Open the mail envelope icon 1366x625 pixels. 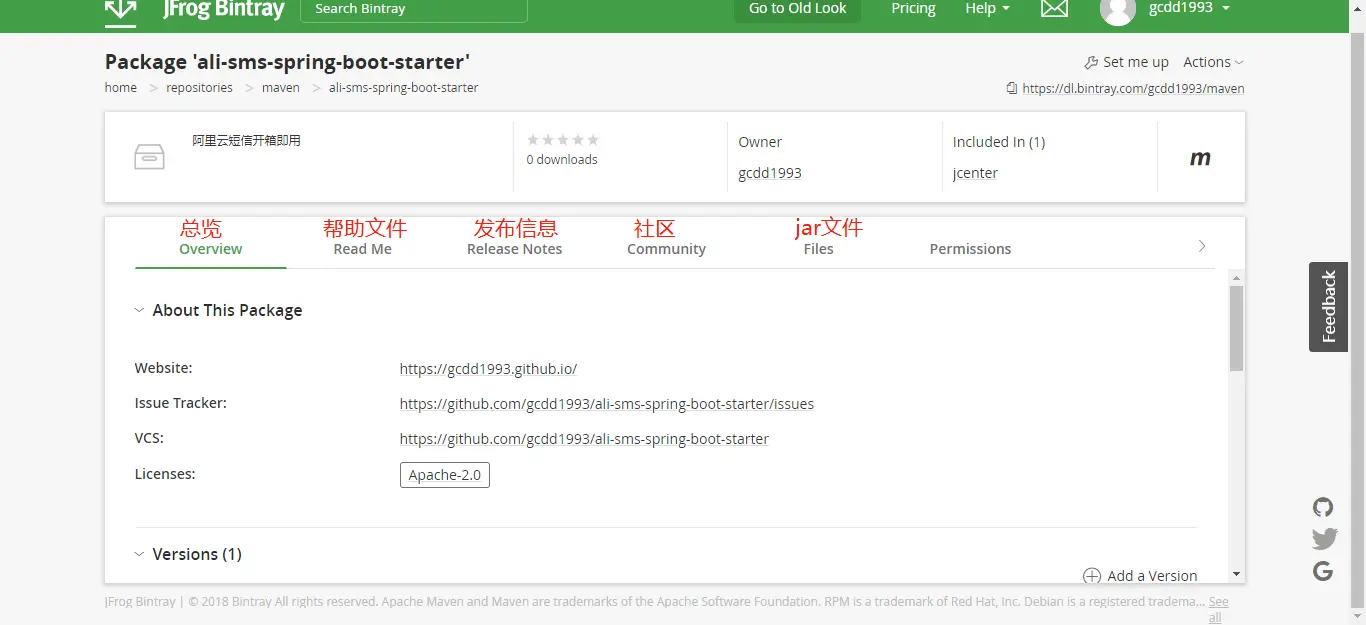pos(1054,9)
